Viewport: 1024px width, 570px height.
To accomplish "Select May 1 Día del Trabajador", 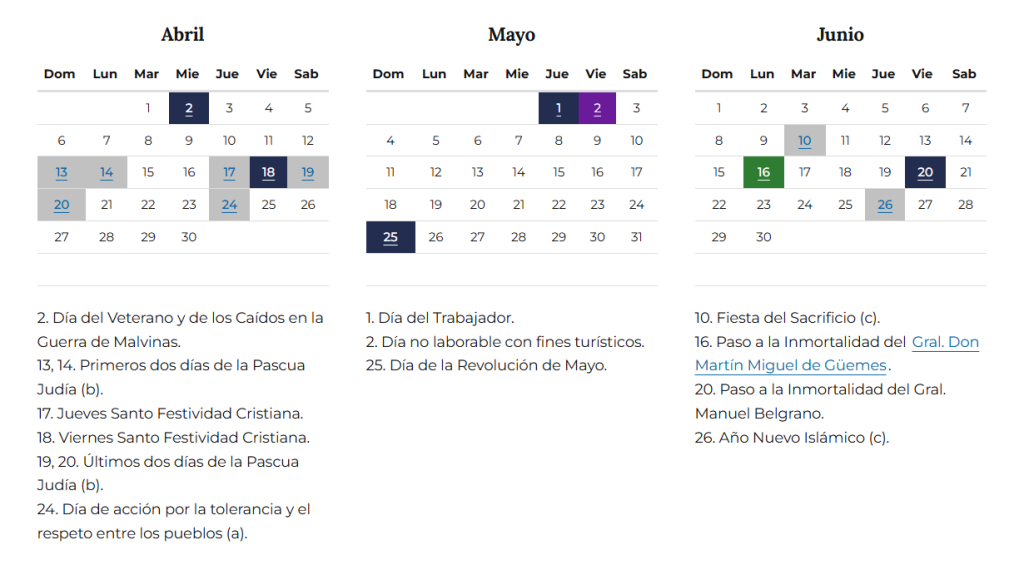I will 558,108.
